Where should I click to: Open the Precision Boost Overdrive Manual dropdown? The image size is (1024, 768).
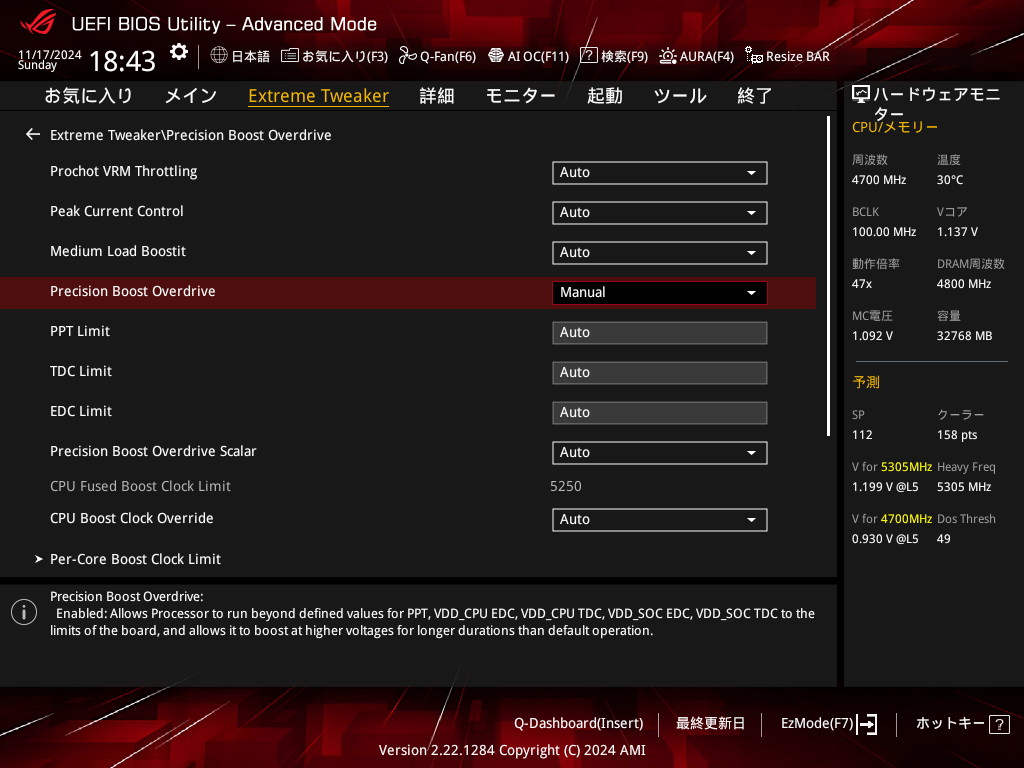pyautogui.click(x=660, y=293)
